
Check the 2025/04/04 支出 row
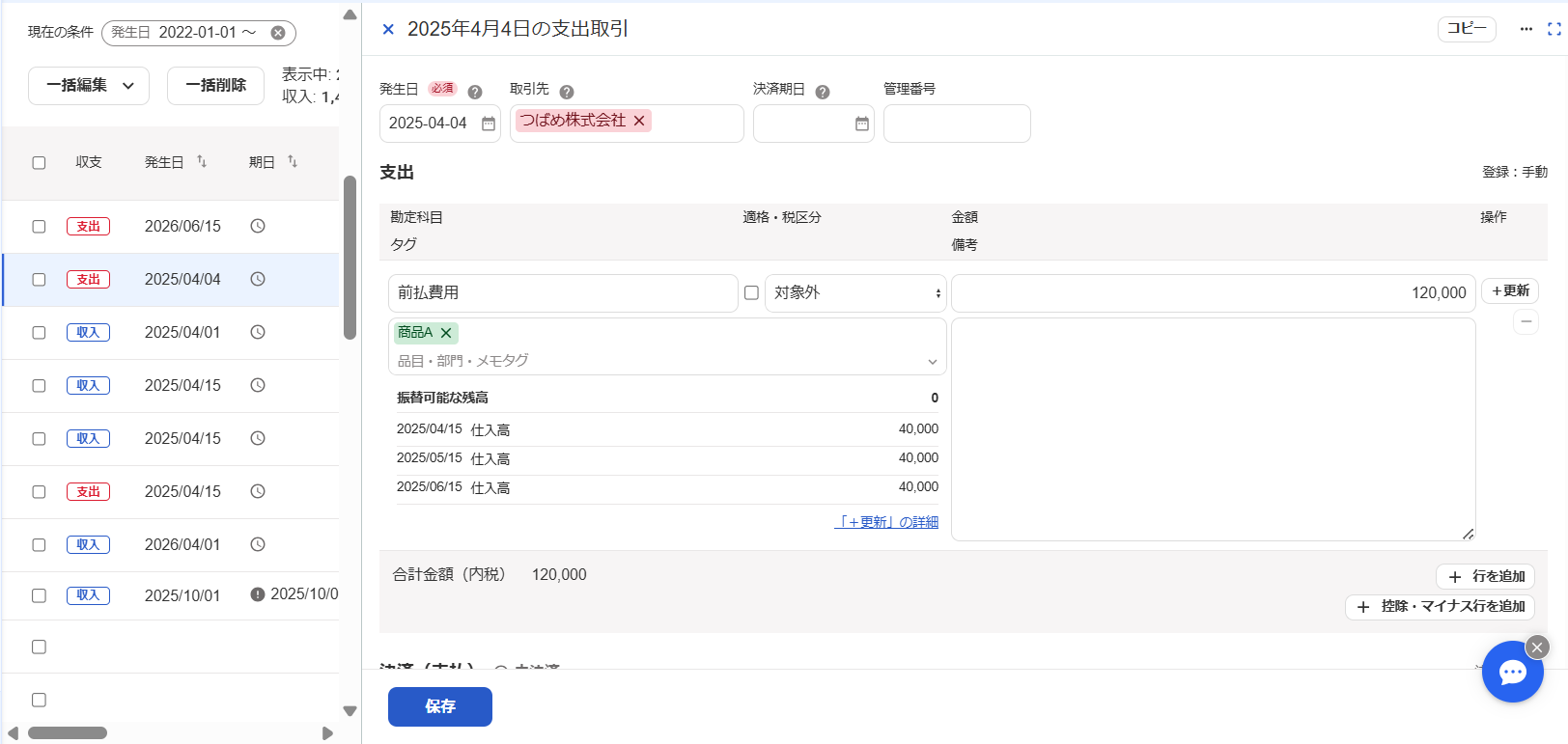point(39,280)
